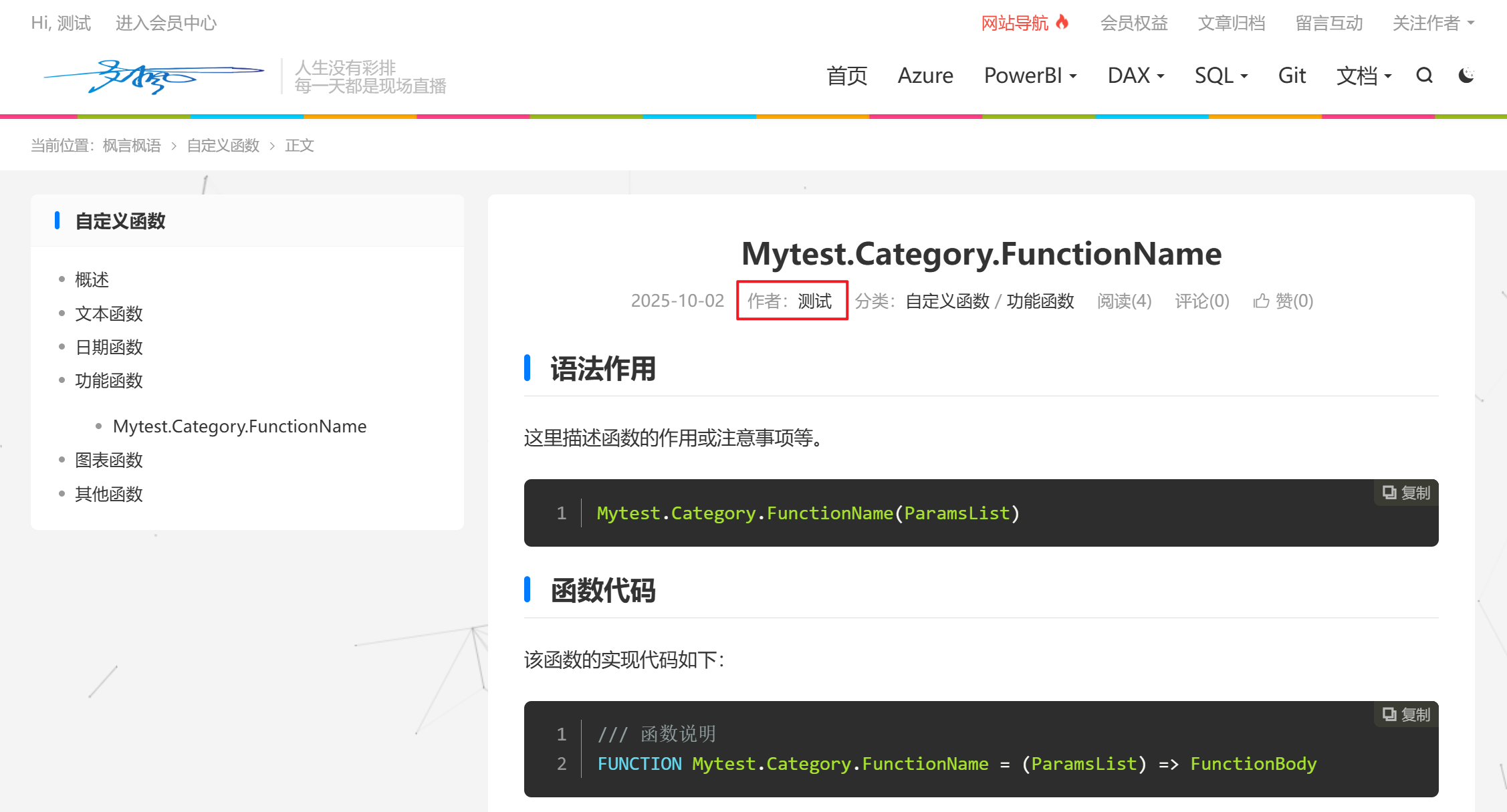Expand the PowerBI dropdown menu

(x=1030, y=76)
